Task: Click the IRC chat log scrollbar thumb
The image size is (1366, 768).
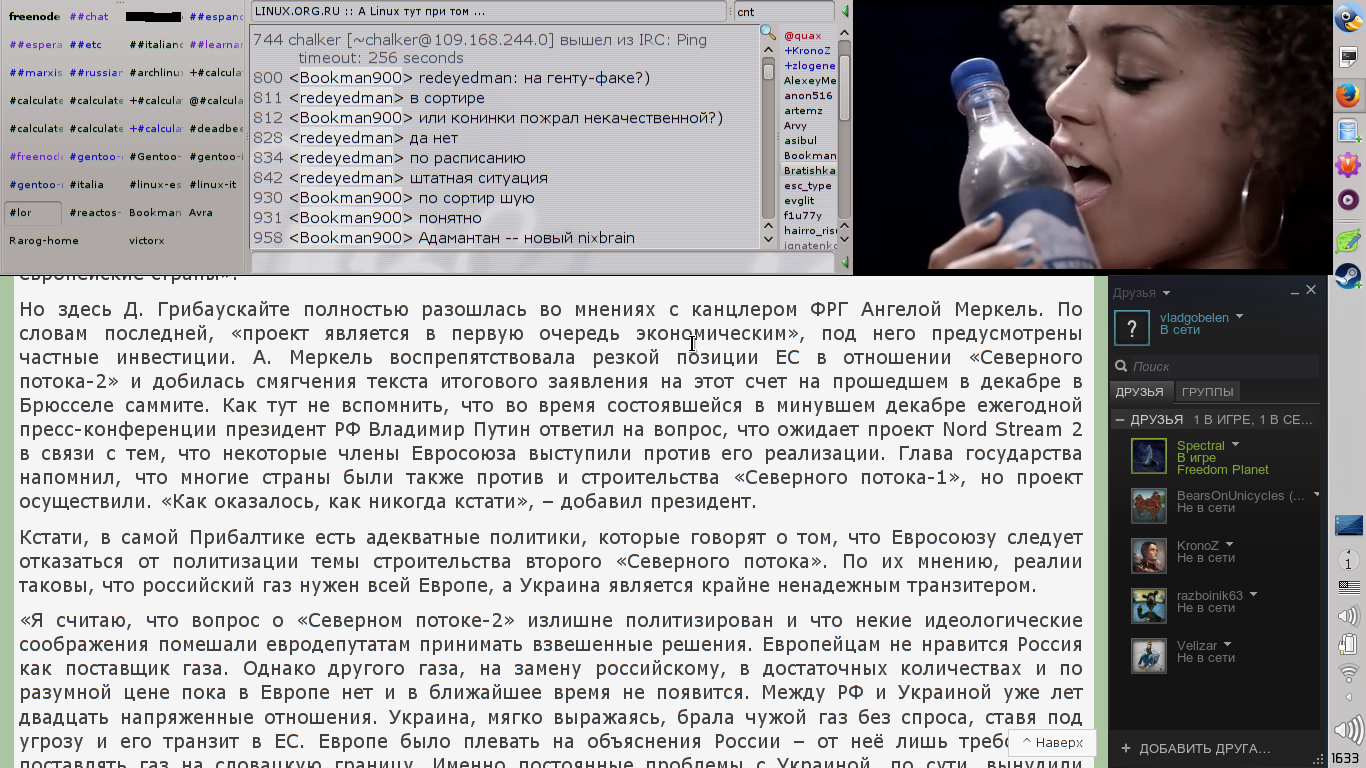Action: tap(768, 72)
